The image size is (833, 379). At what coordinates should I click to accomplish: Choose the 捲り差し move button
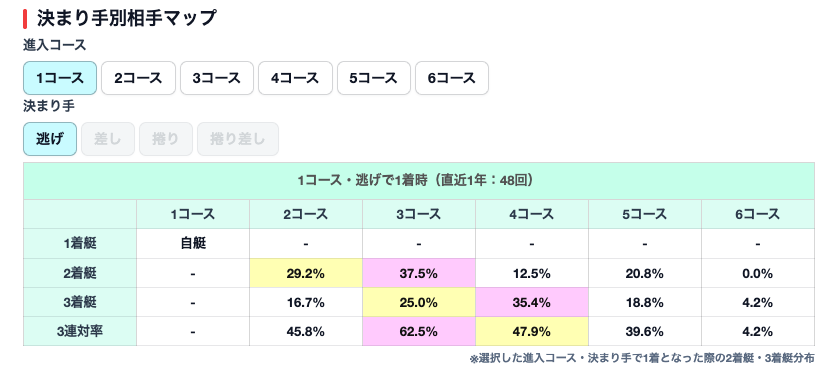pos(238,139)
